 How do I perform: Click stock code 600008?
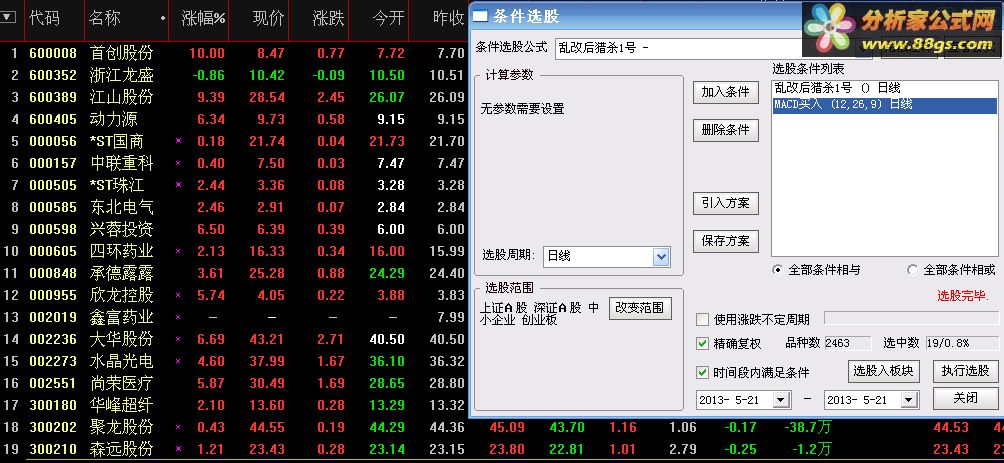(53, 53)
